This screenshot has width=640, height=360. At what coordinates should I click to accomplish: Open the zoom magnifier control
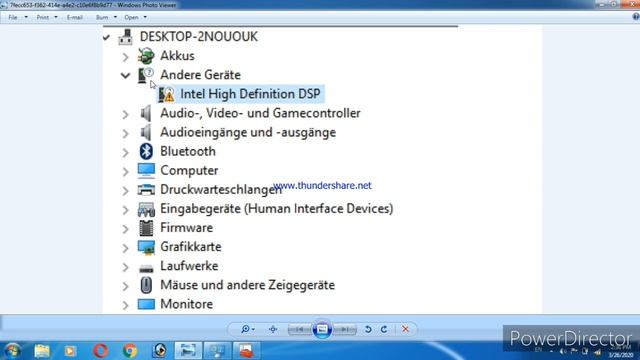(x=247, y=329)
